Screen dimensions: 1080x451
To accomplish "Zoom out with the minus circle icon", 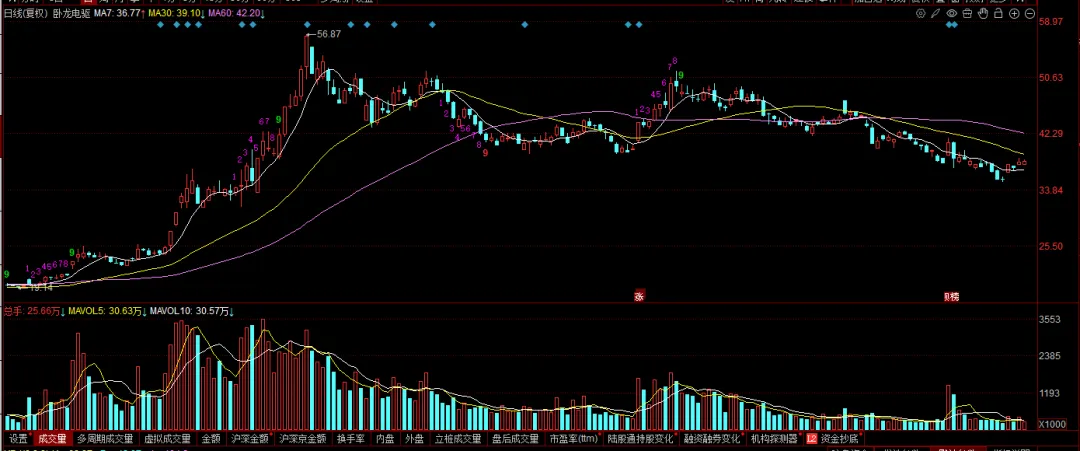I will pyautogui.click(x=1030, y=13).
